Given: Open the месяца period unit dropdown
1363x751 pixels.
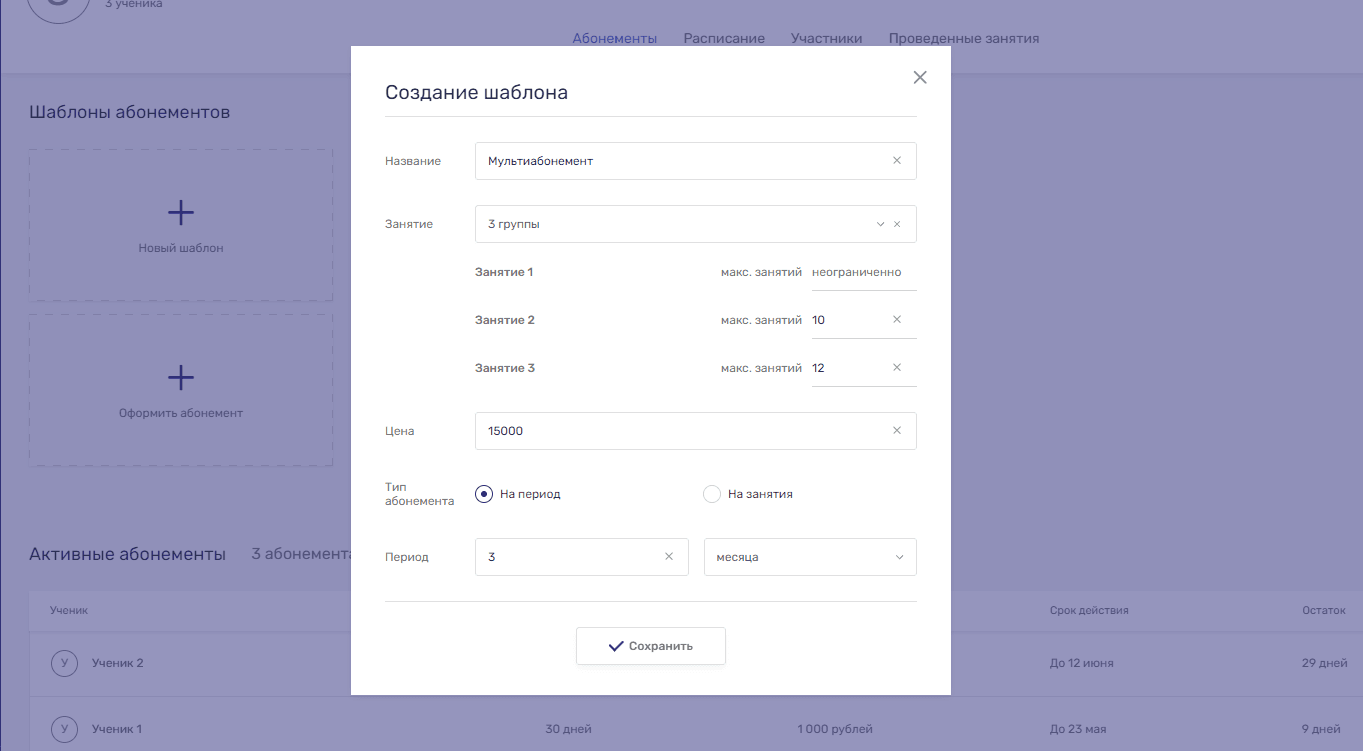Looking at the screenshot, I should coord(810,557).
